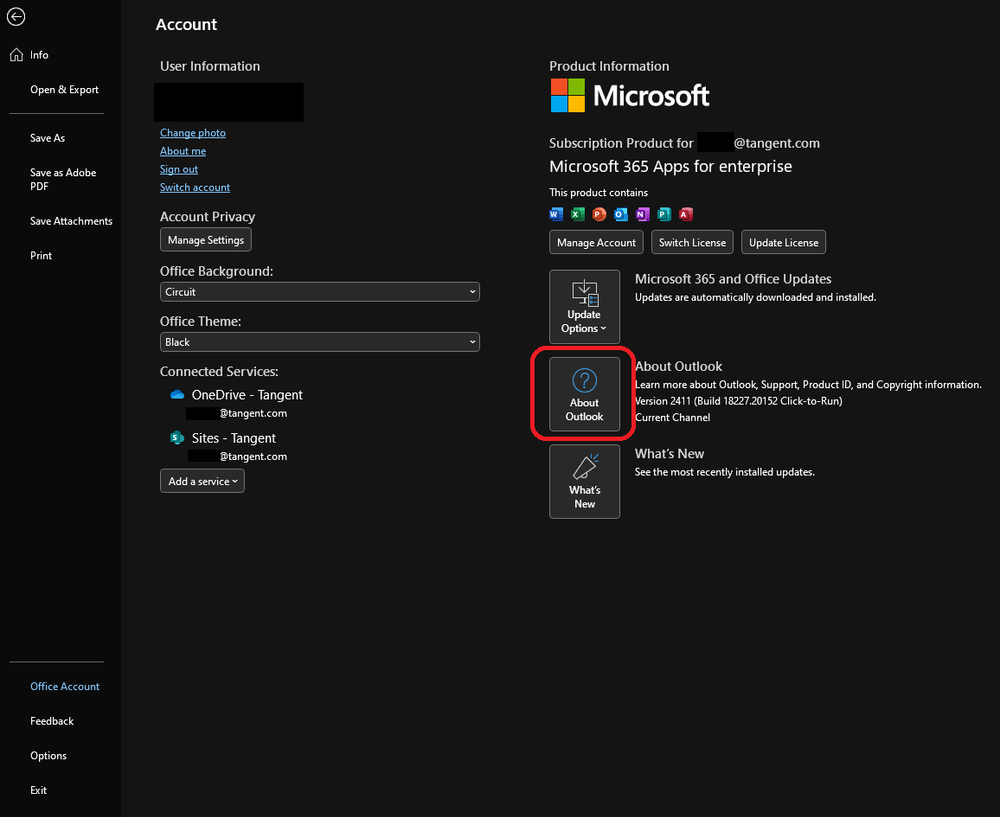This screenshot has width=1000, height=817.
Task: Expand the Update Options menu
Action: point(584,307)
